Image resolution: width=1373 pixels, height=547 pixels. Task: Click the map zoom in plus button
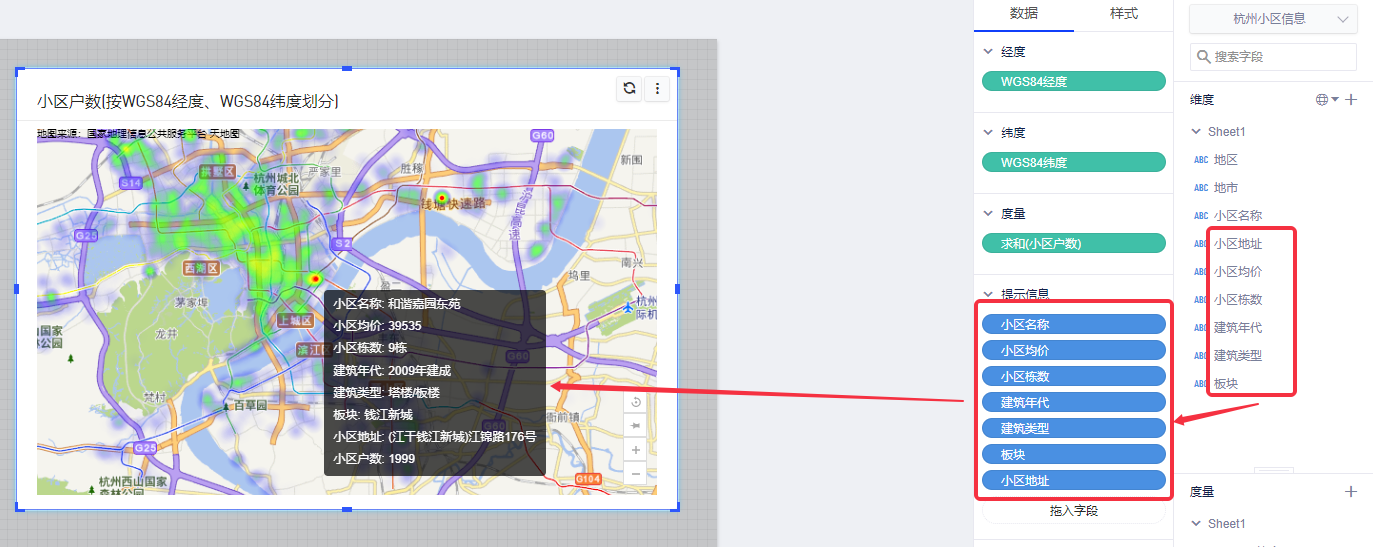(x=636, y=450)
